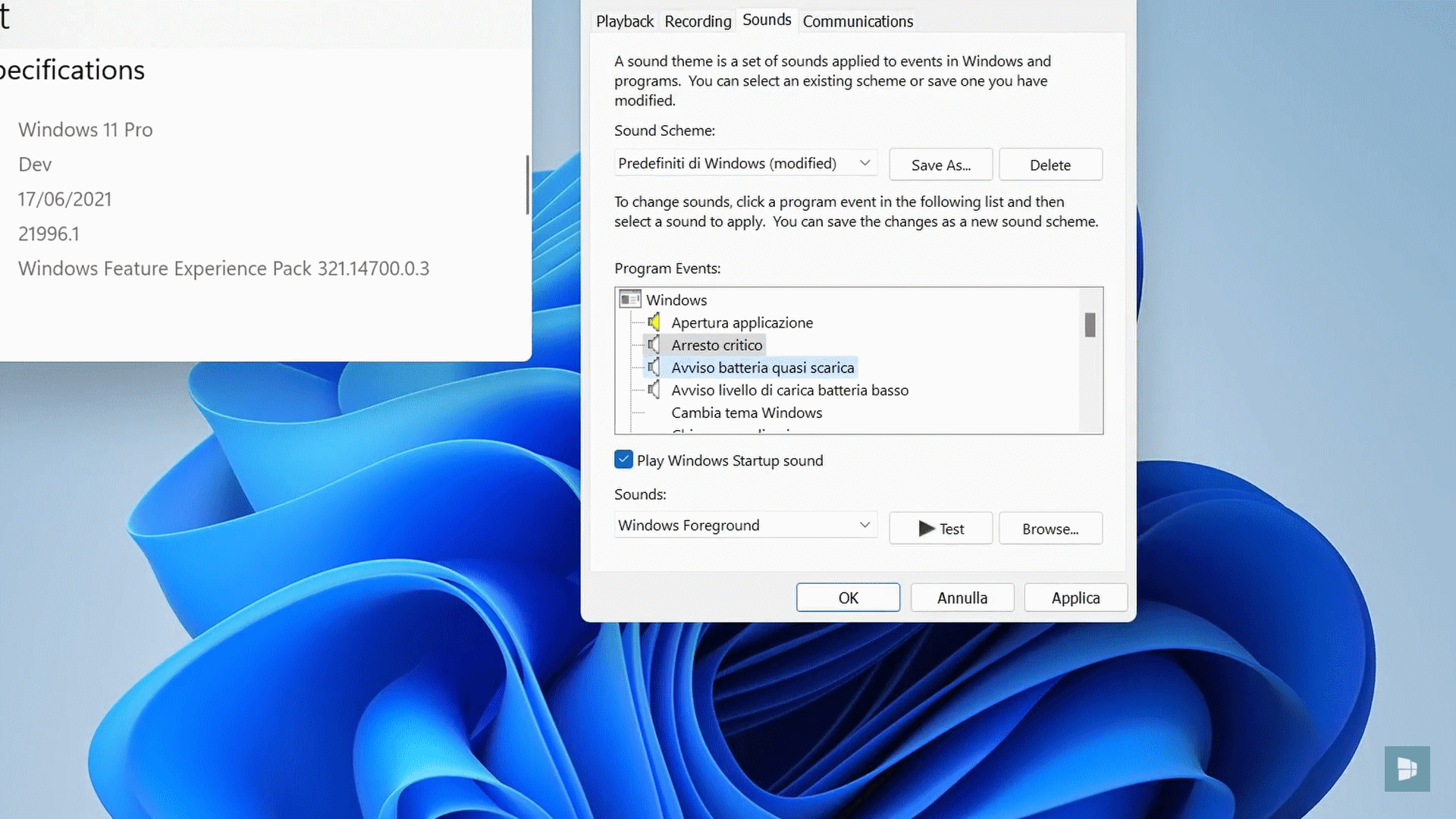Click the speaker icon beside Apertura applicazione
Screen dimensions: 1456x819
point(654,322)
